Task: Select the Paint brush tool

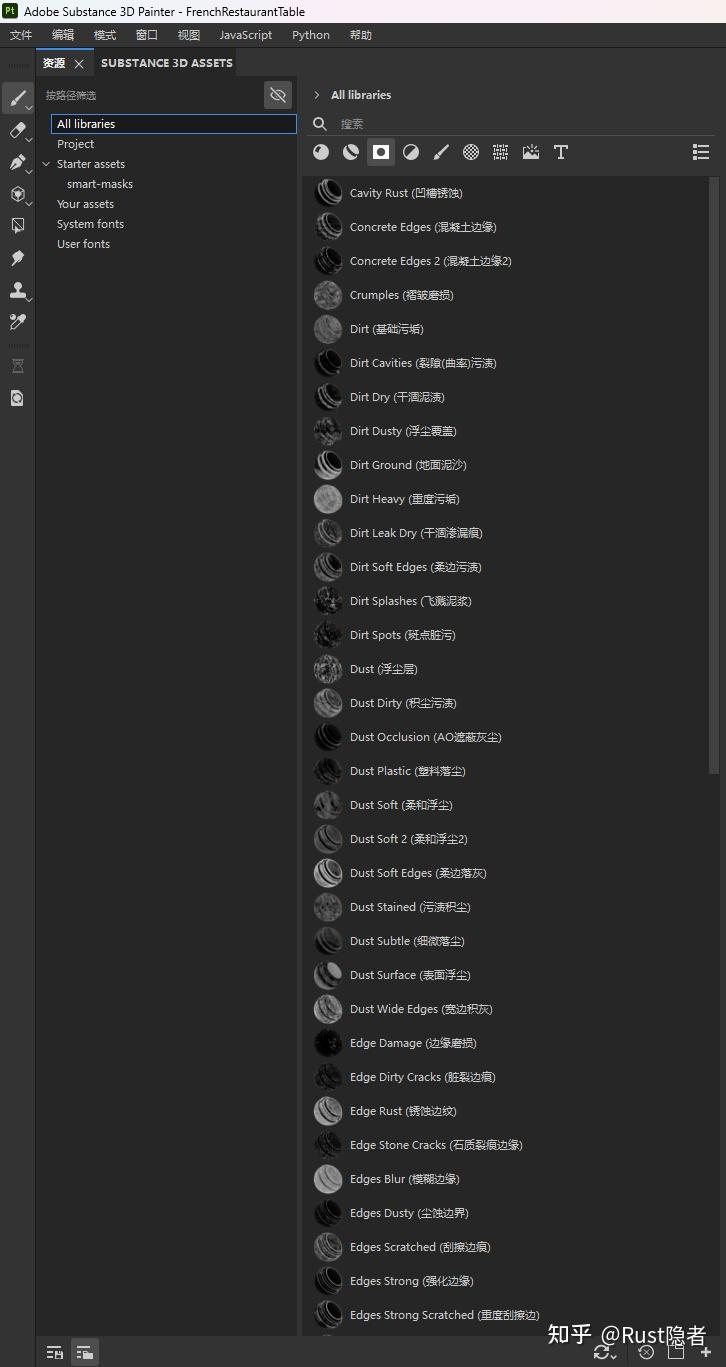Action: (17, 98)
